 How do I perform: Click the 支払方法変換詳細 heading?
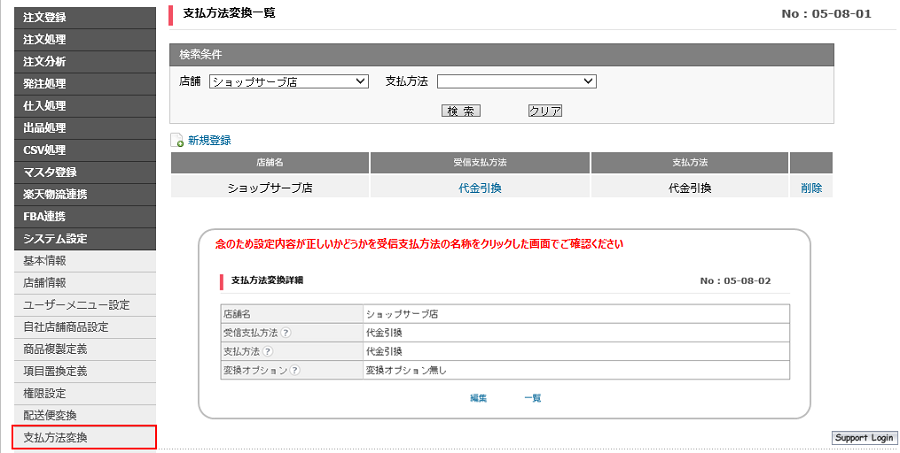pyautogui.click(x=267, y=281)
